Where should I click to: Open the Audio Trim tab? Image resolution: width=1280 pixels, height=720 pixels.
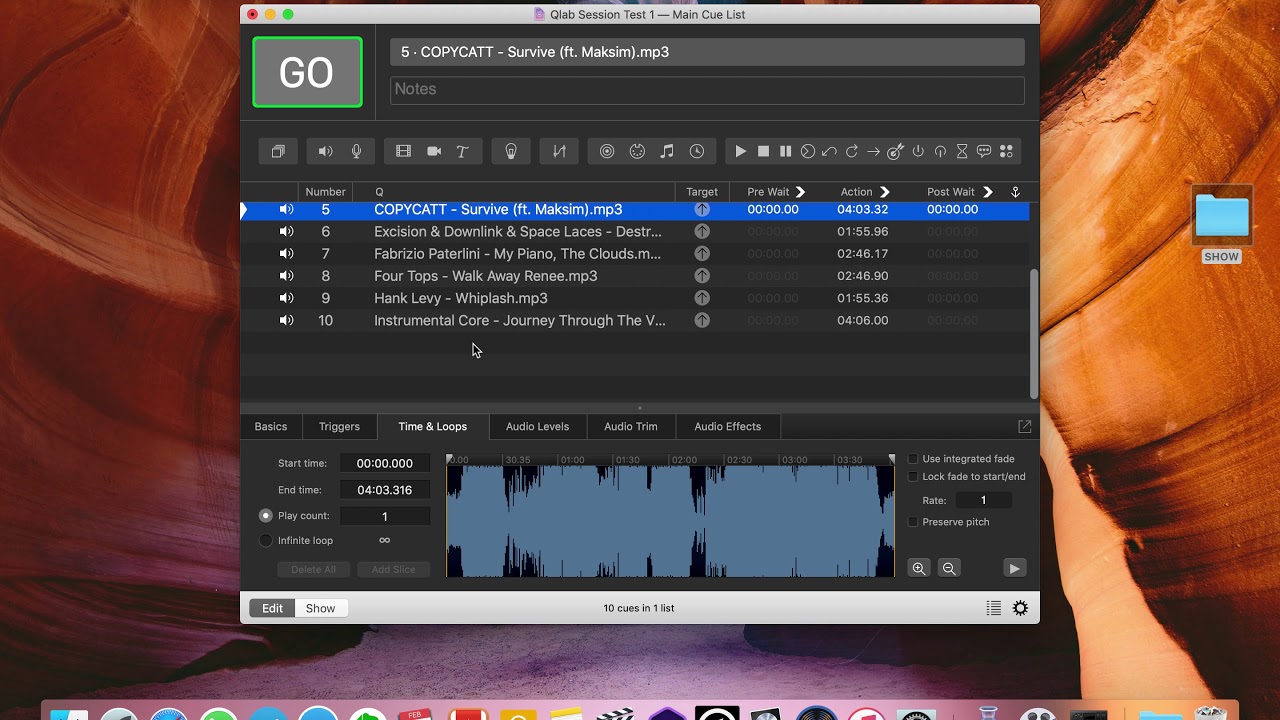click(631, 426)
